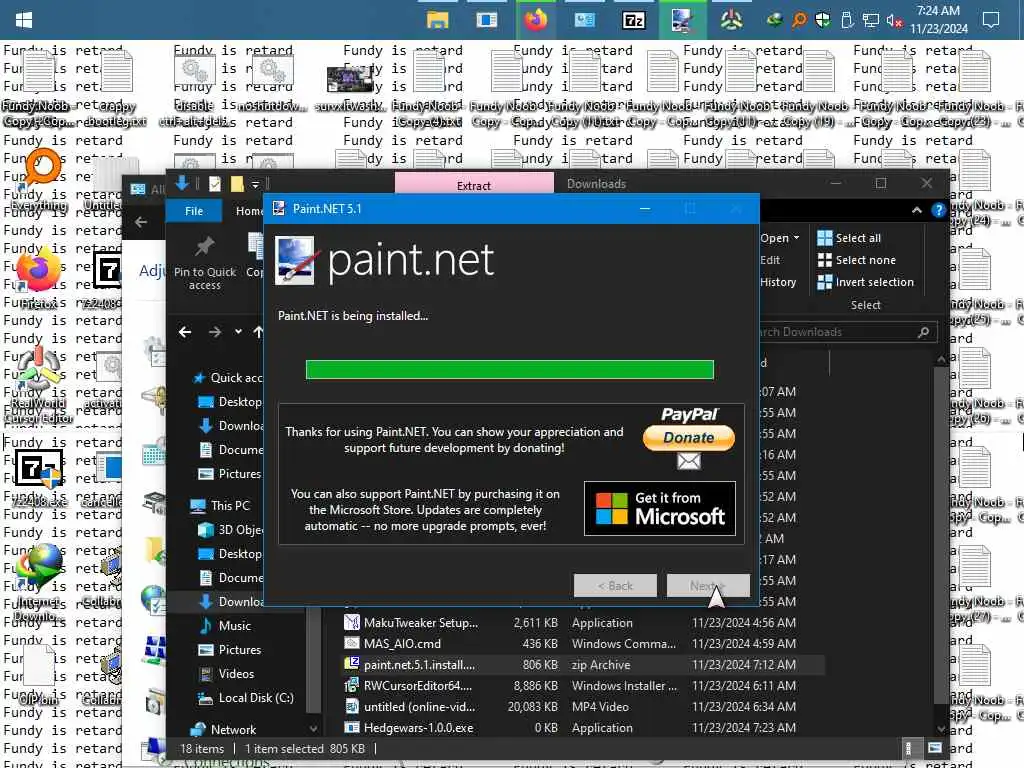1024x768 pixels.
Task: Select Network in navigation pane
Action: pos(223,729)
